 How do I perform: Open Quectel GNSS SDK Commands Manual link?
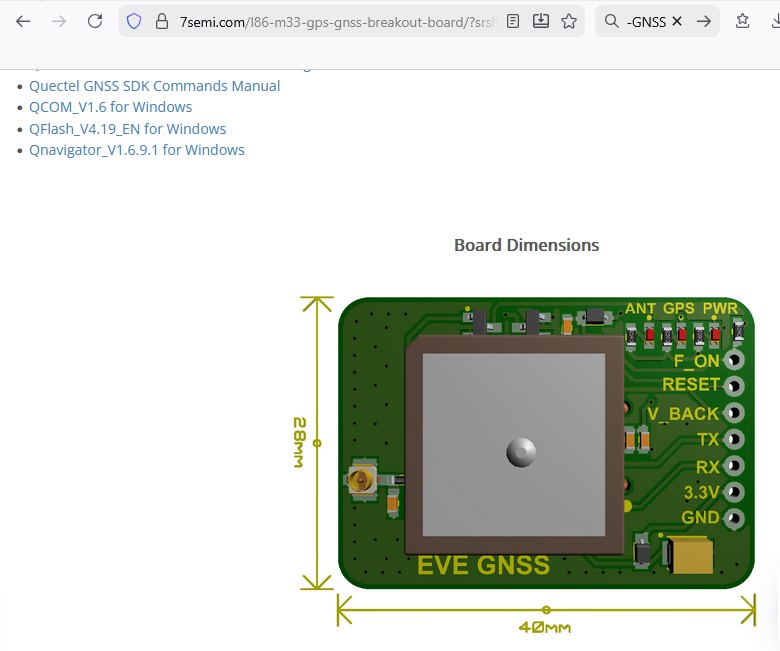pyautogui.click(x=154, y=86)
